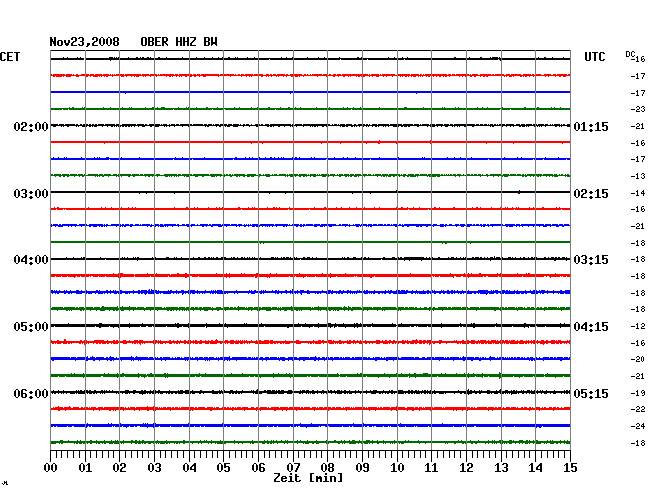The width and height of the screenshot is (650, 494).
Task: Click the date label "Nov23,2008"
Action: pos(85,42)
